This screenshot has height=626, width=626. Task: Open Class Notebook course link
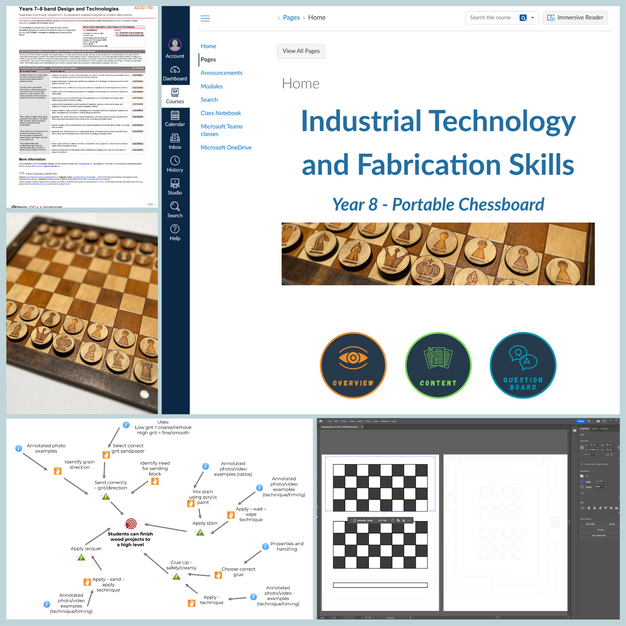tap(221, 113)
